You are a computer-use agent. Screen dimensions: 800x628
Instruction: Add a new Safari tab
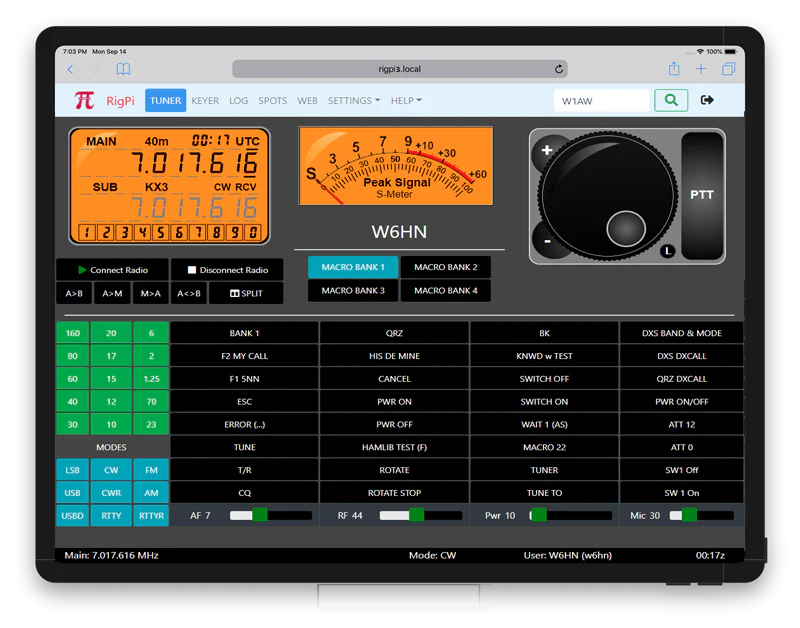pyautogui.click(x=701, y=68)
